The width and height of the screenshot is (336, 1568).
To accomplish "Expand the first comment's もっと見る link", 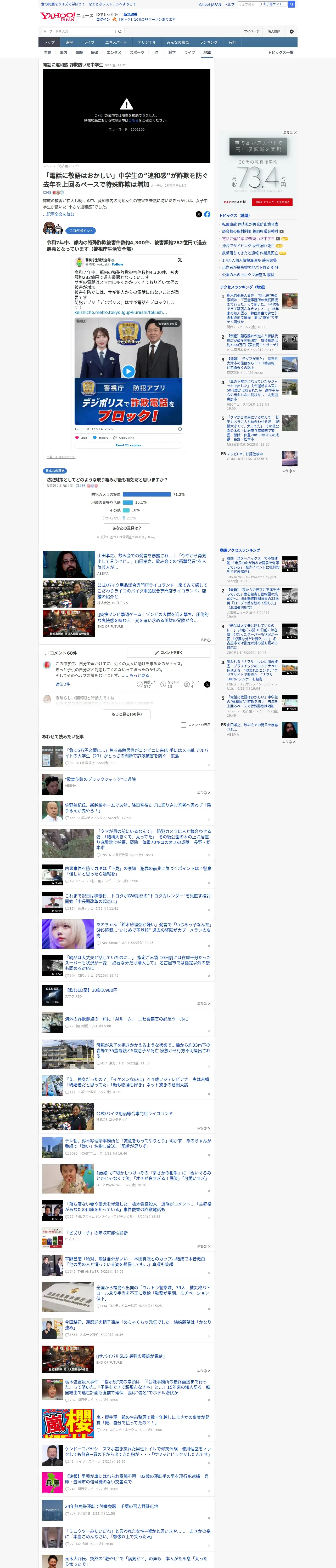I will click(x=139, y=675).
